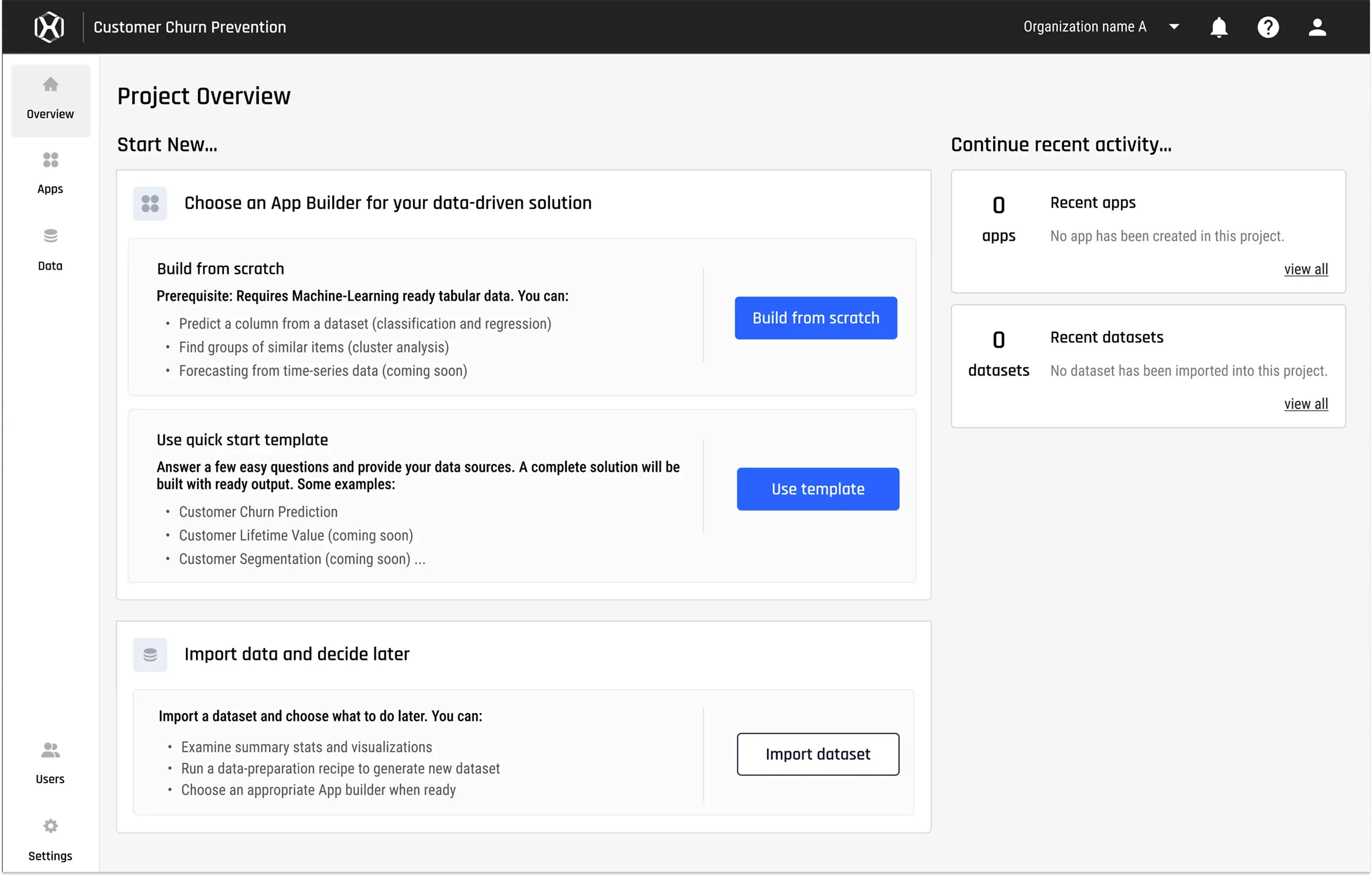
Task: Click the Recent datasets title
Action: [x=1106, y=338]
